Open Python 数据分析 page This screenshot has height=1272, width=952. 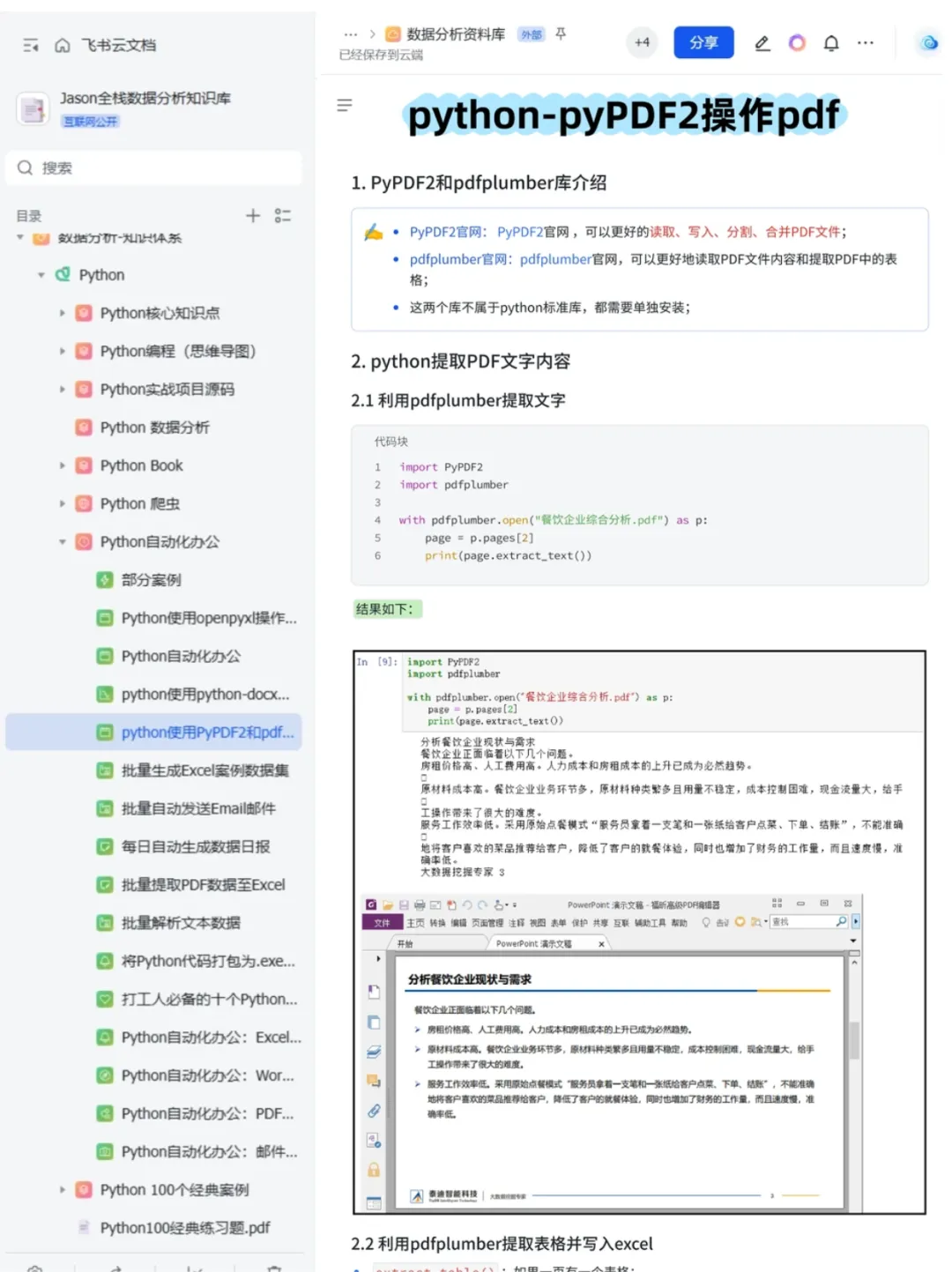(153, 428)
